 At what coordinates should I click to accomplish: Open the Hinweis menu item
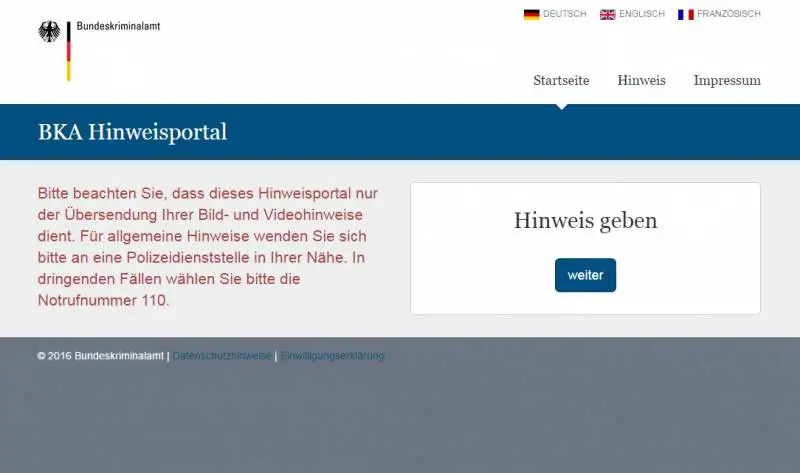(x=641, y=81)
